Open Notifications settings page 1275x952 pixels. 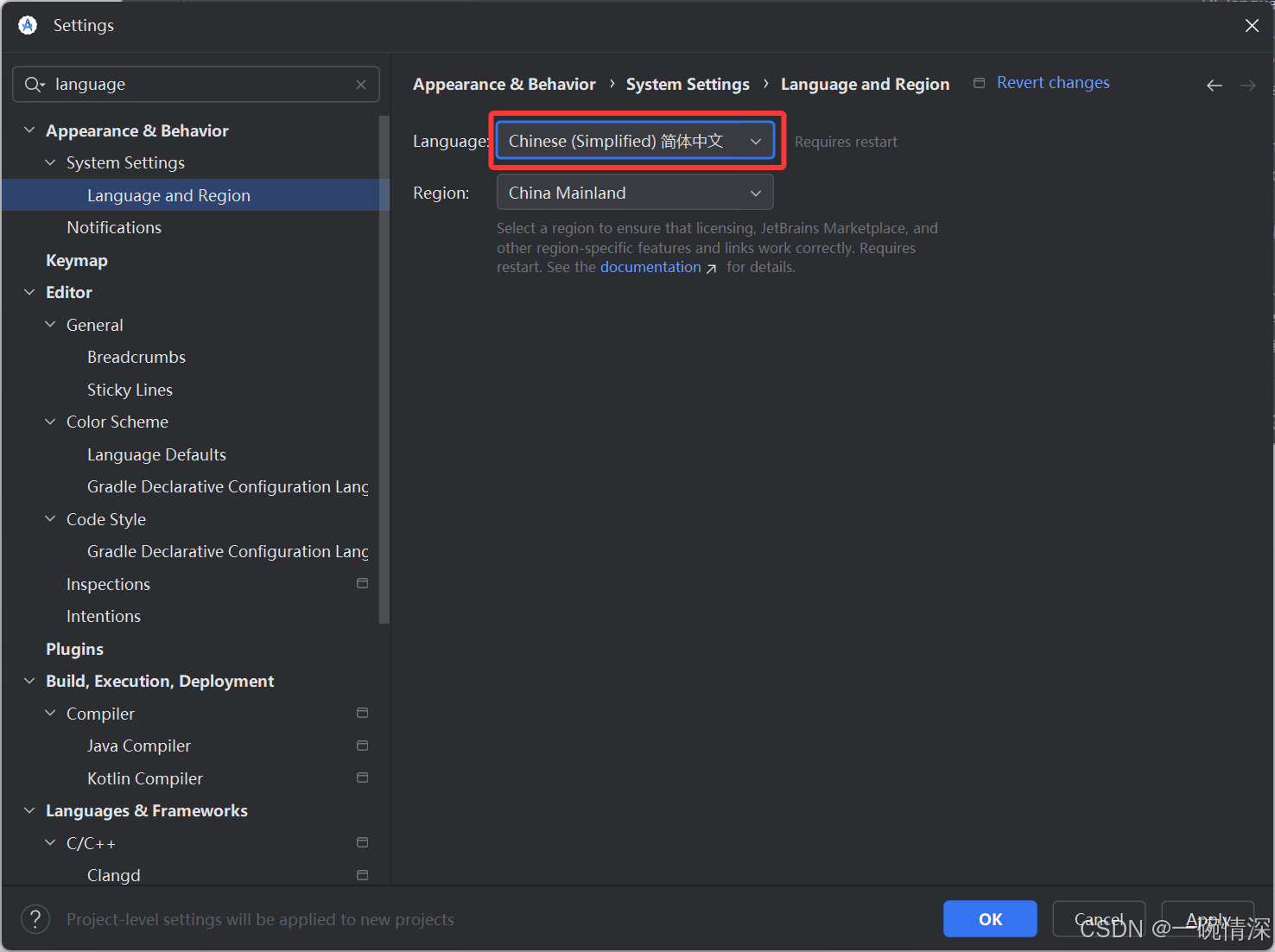(x=114, y=227)
